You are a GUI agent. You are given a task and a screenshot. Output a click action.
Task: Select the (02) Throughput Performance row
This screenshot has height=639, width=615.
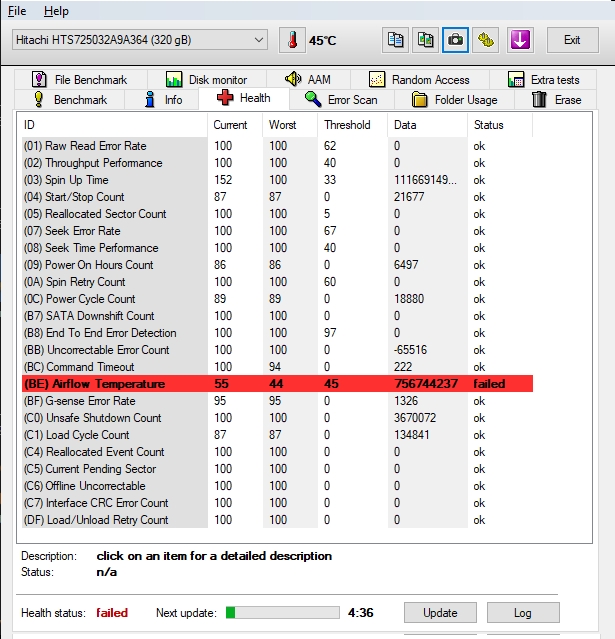277,163
